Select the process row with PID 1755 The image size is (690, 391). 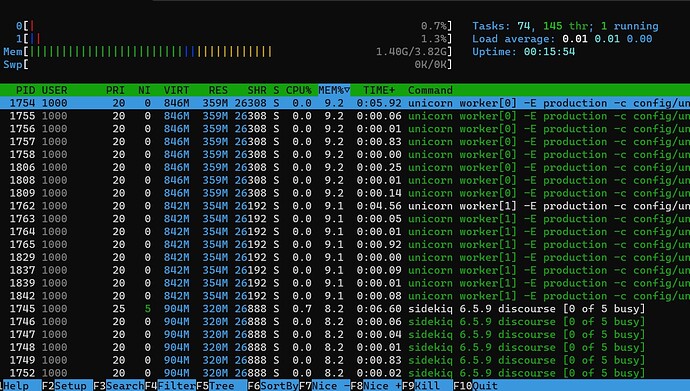[345, 116]
